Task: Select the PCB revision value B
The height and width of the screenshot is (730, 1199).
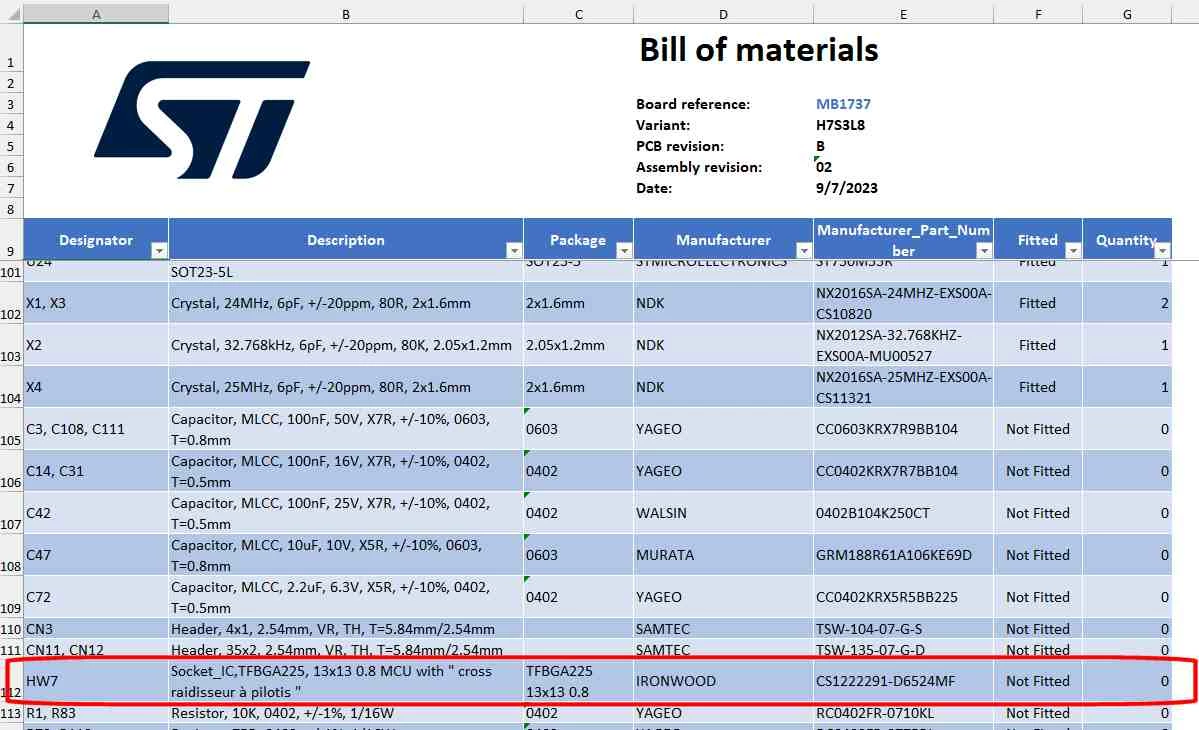Action: (820, 146)
